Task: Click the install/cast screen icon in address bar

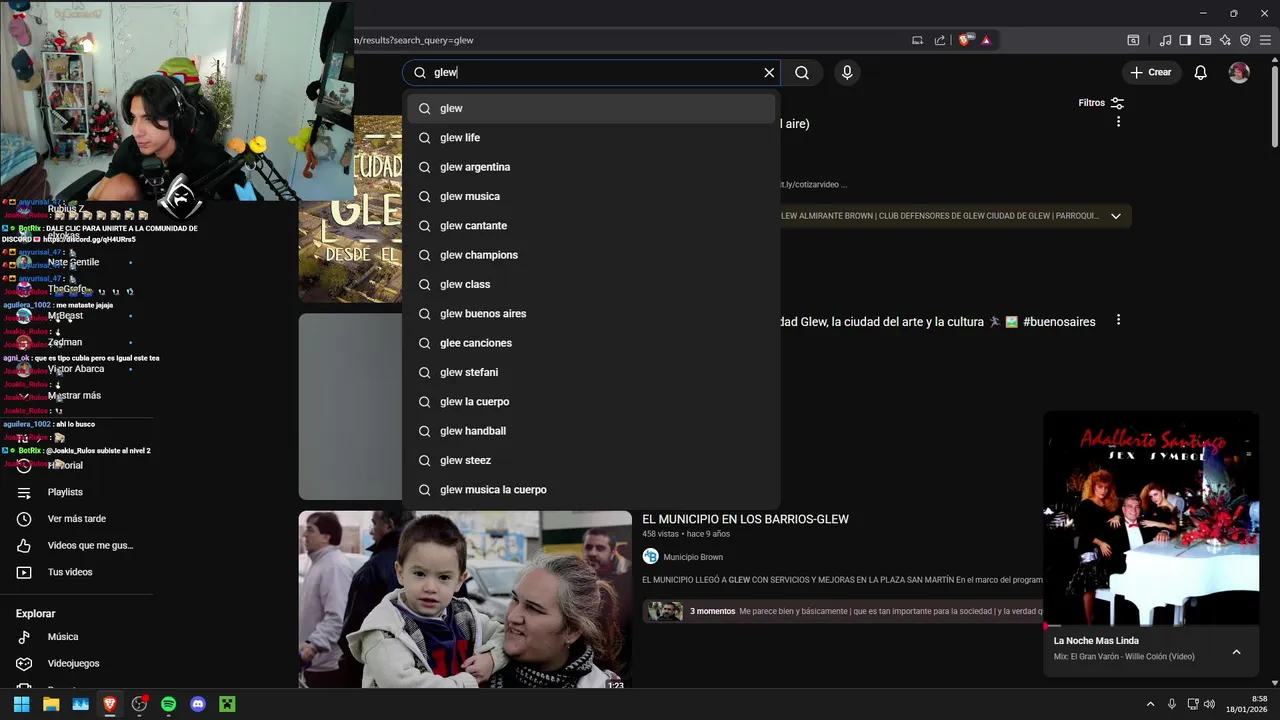Action: pyautogui.click(x=917, y=40)
